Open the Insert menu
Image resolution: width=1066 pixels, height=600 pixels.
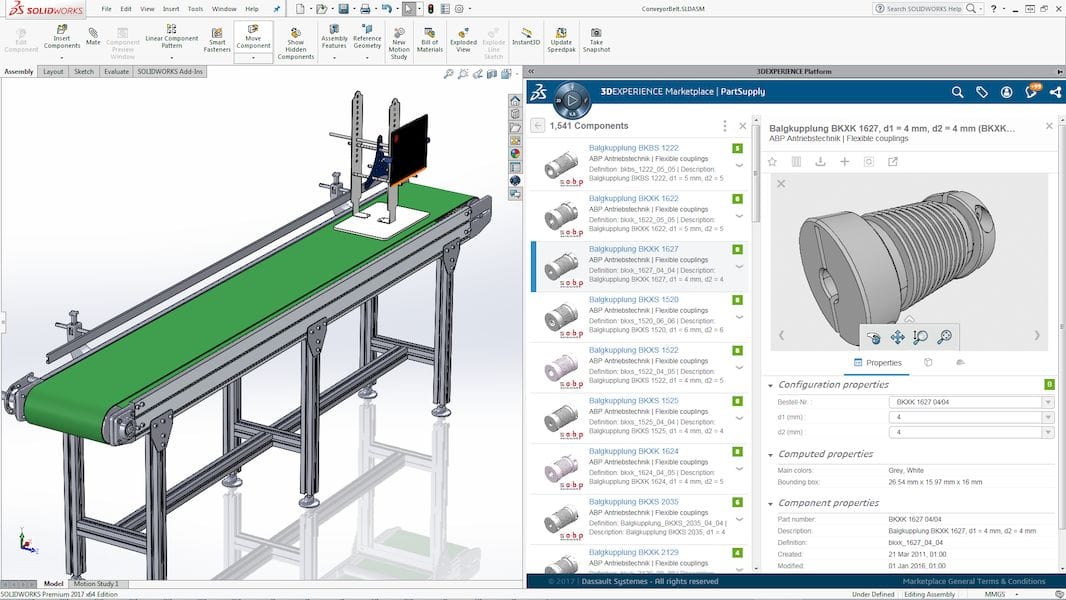pos(171,8)
